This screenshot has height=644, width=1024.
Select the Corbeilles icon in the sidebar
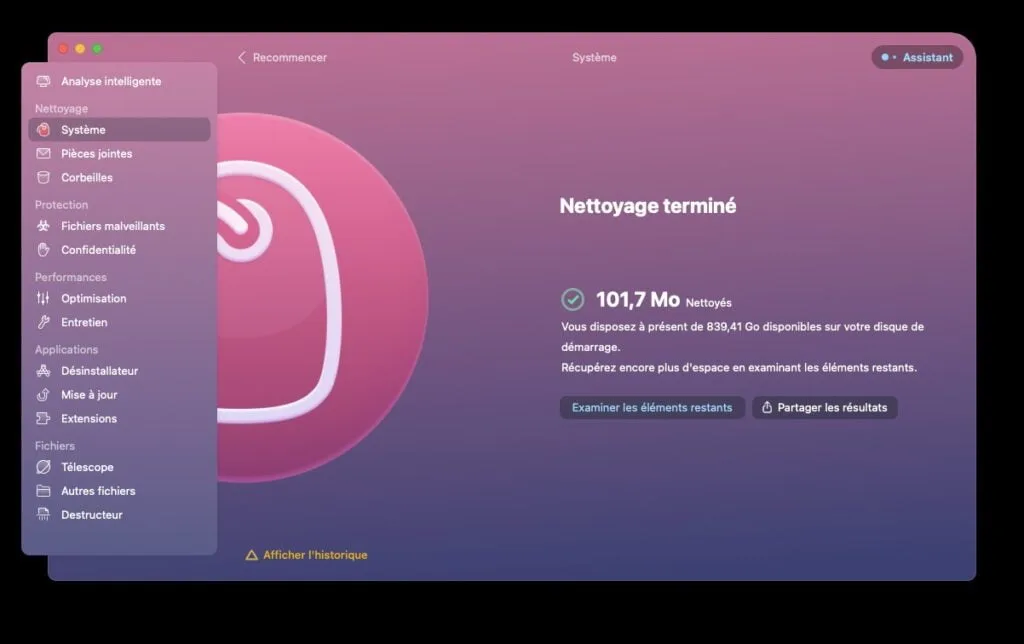[44, 177]
